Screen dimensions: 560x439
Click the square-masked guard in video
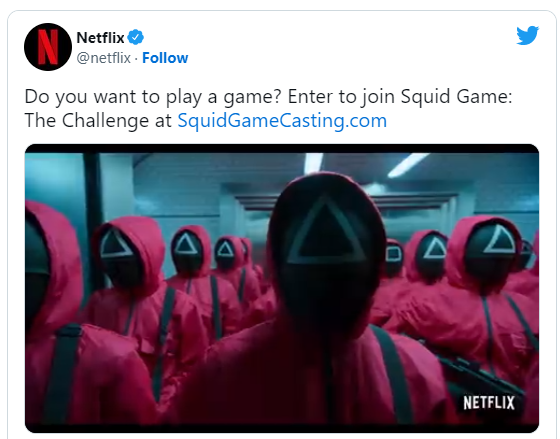coord(393,256)
